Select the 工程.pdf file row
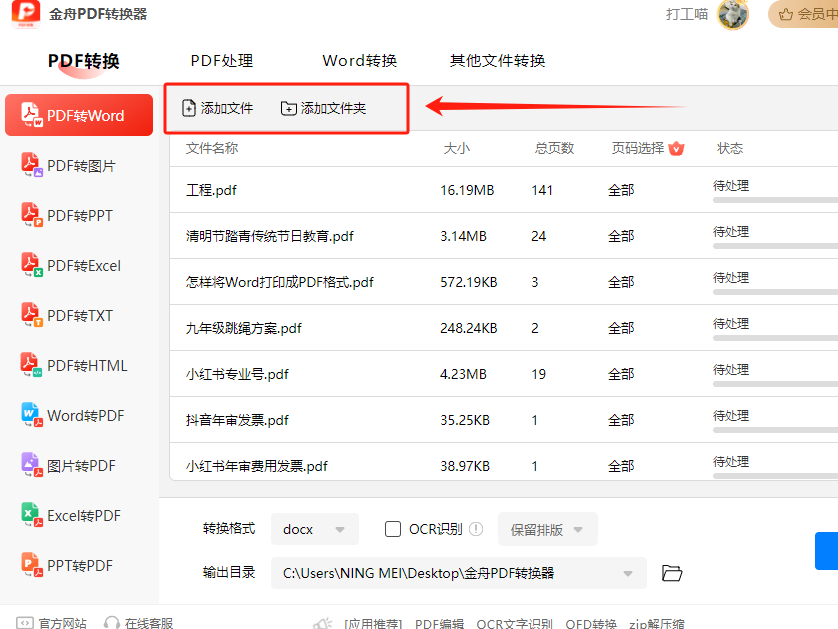This screenshot has width=838, height=629. 504,190
